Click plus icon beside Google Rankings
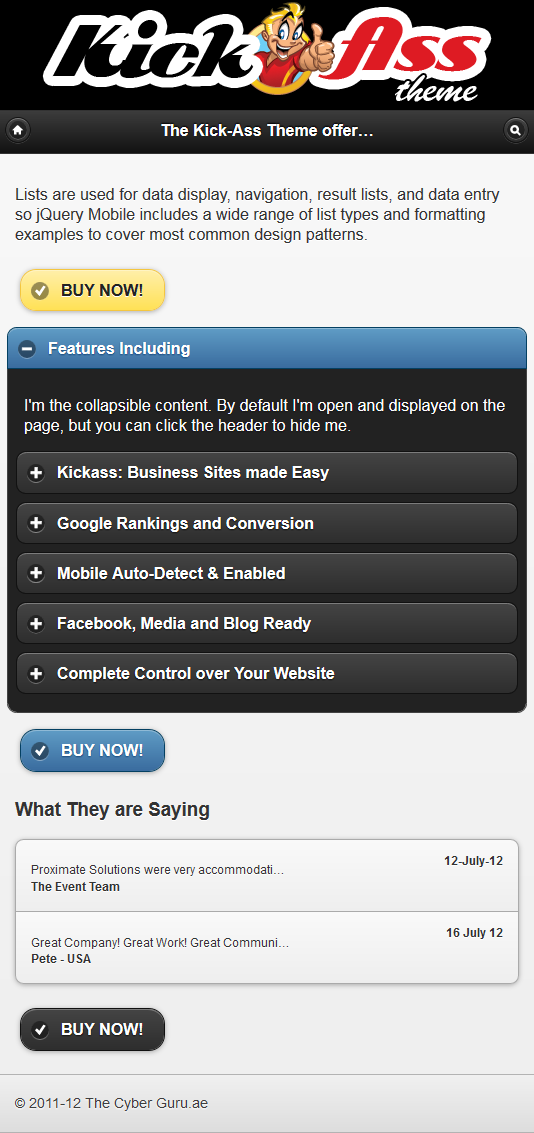This screenshot has width=534, height=1133. pyautogui.click(x=36, y=523)
